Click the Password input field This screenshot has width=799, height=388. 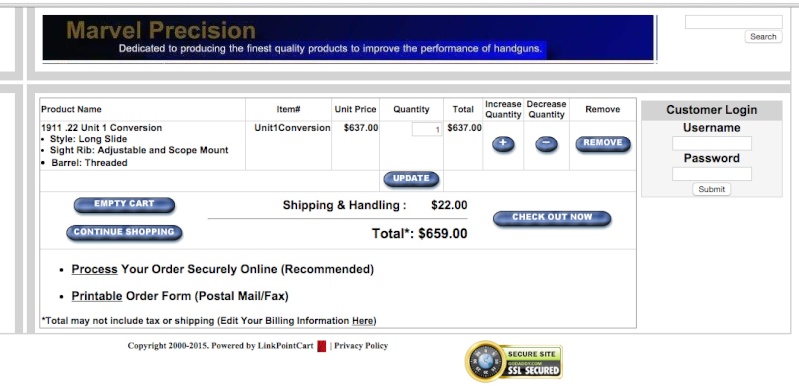pos(711,174)
